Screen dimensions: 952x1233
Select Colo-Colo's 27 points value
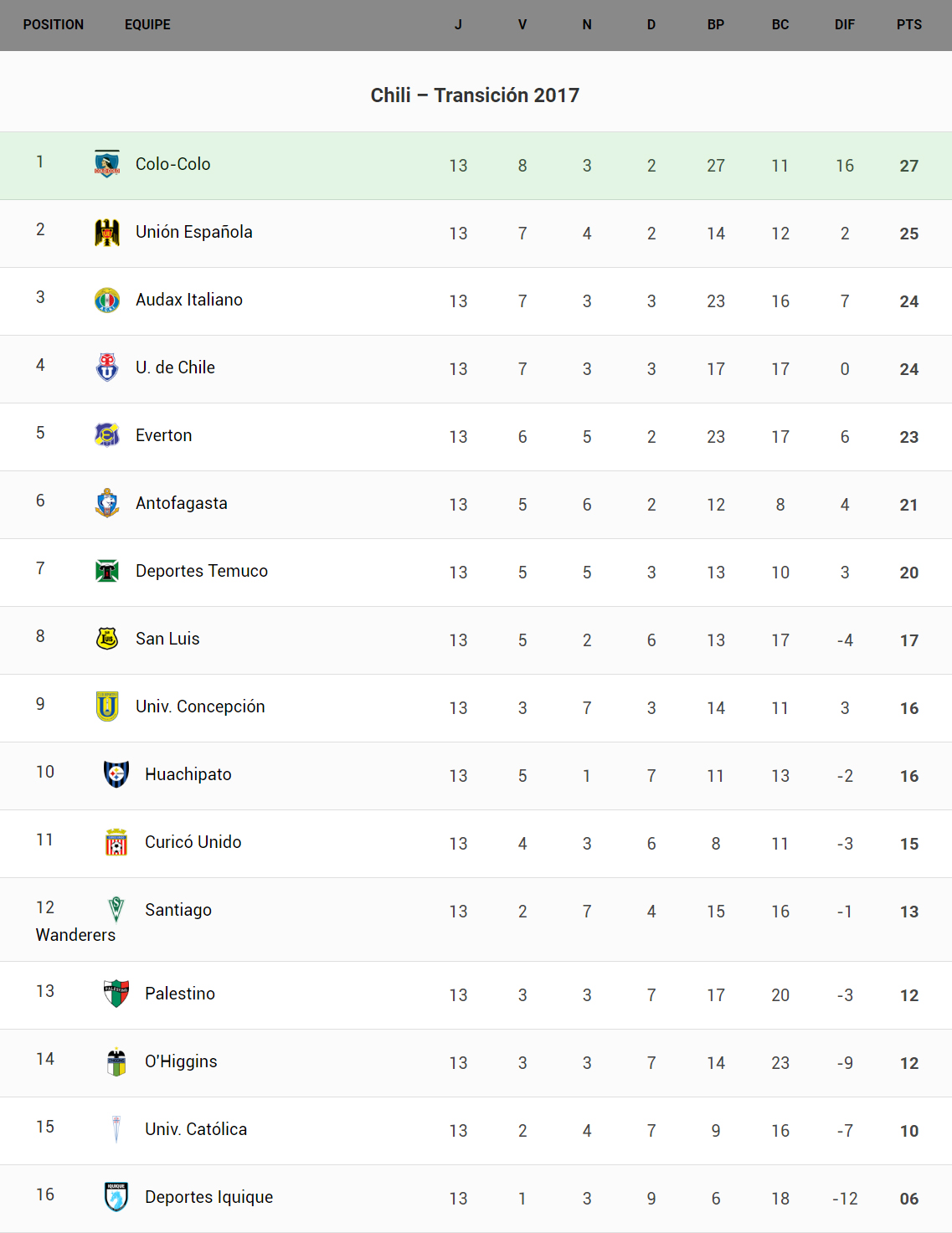point(908,166)
